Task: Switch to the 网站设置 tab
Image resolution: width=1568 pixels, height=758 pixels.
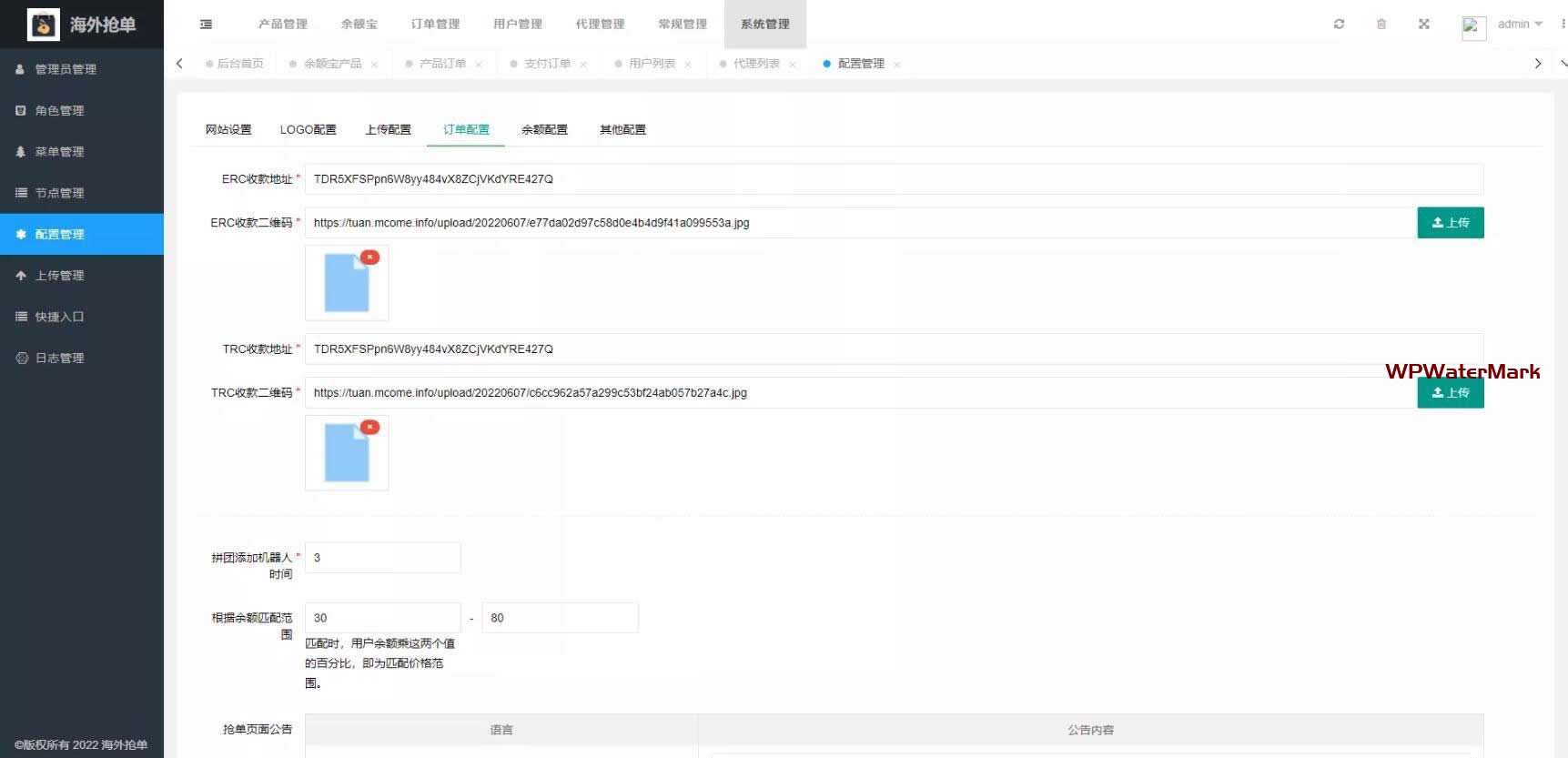Action: (x=228, y=130)
